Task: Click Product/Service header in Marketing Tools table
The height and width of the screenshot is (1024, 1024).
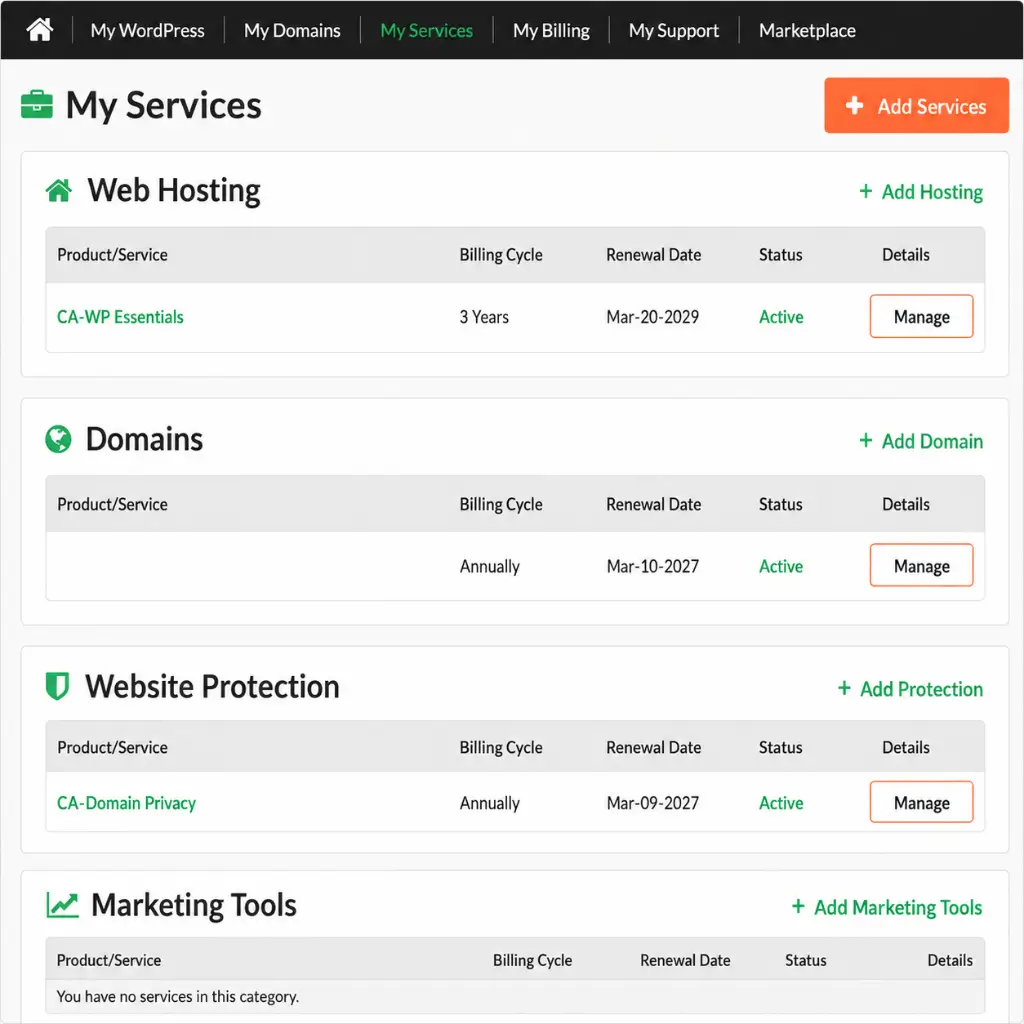Action: pyautogui.click(x=108, y=960)
